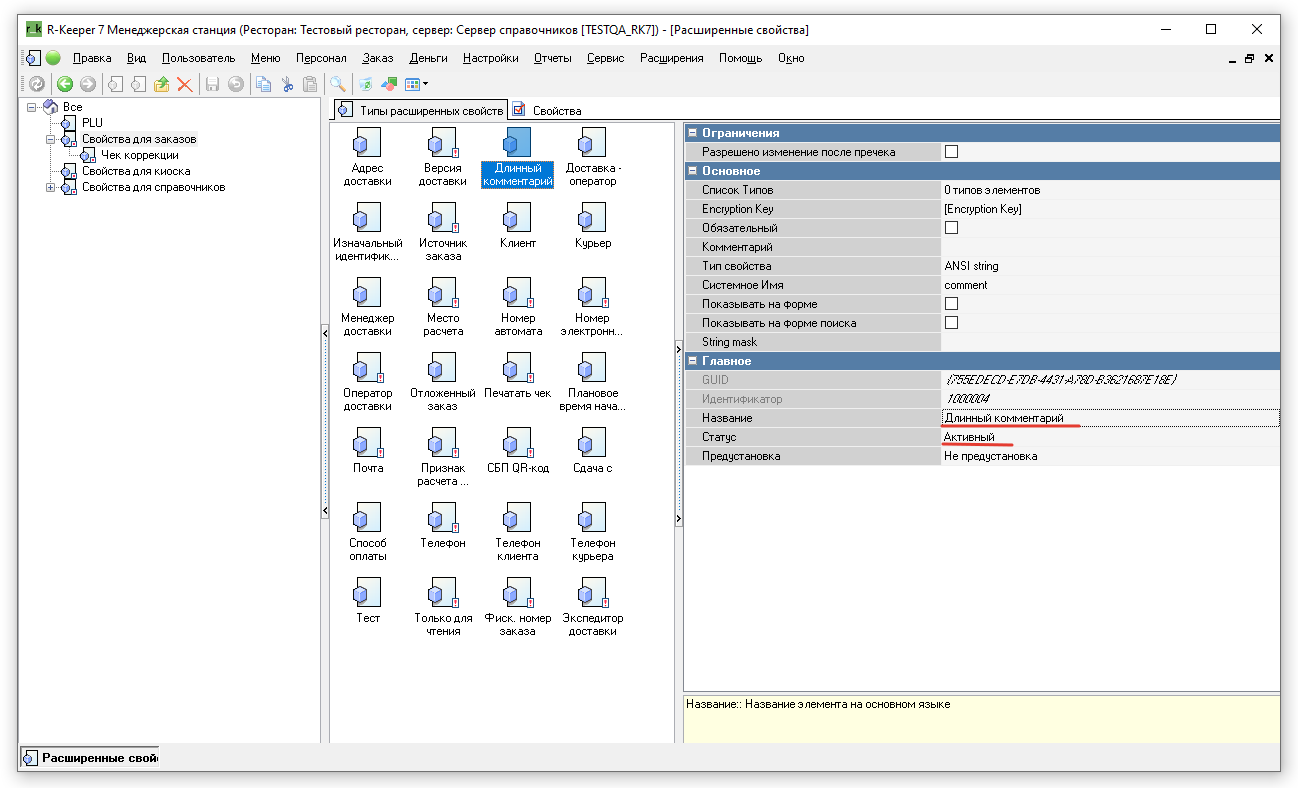This screenshot has height=788, width=1298.
Task: Click the scissors cut toolbar icon
Action: [287, 85]
